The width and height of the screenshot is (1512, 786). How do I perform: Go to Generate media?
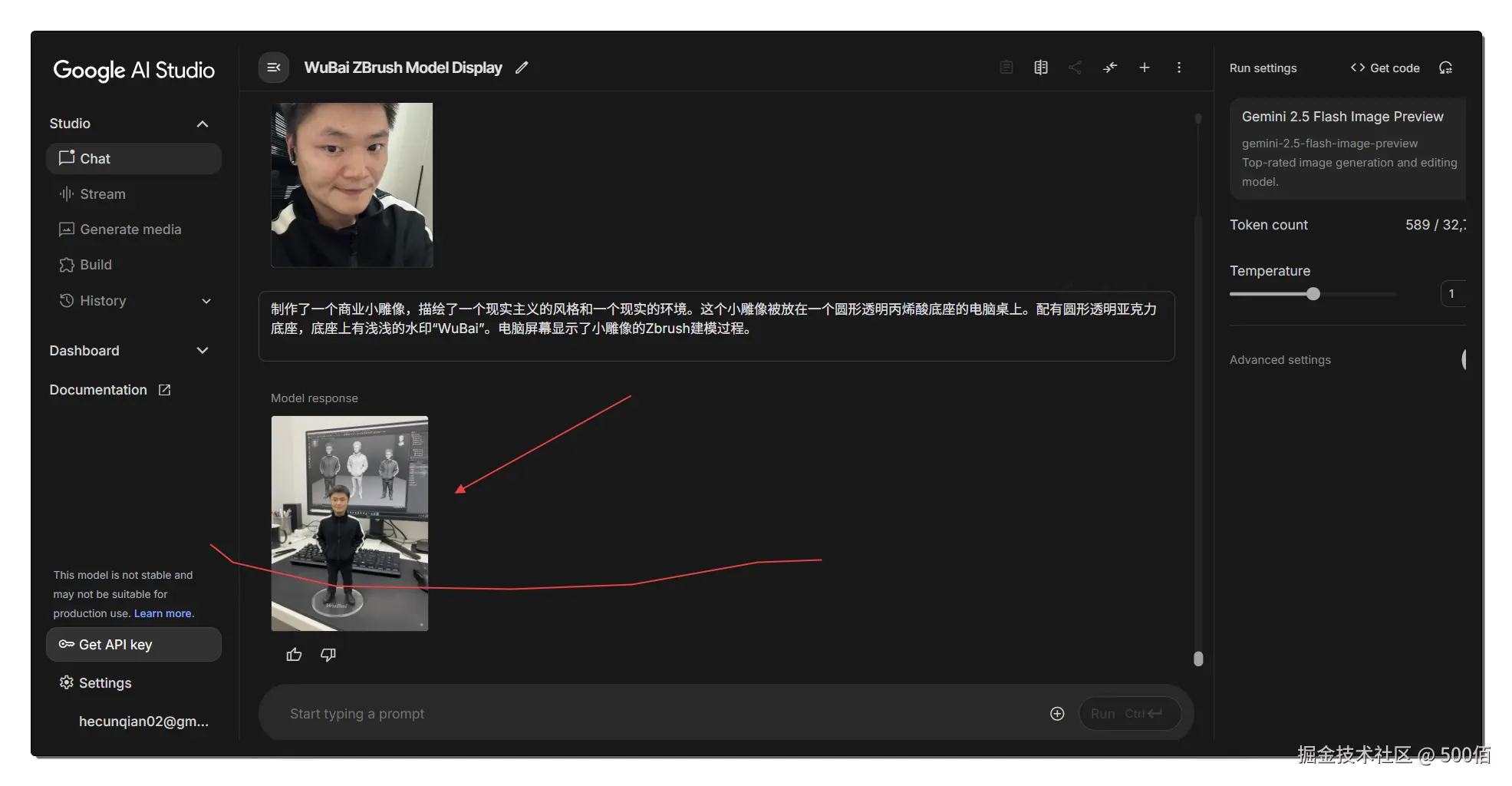(x=133, y=230)
